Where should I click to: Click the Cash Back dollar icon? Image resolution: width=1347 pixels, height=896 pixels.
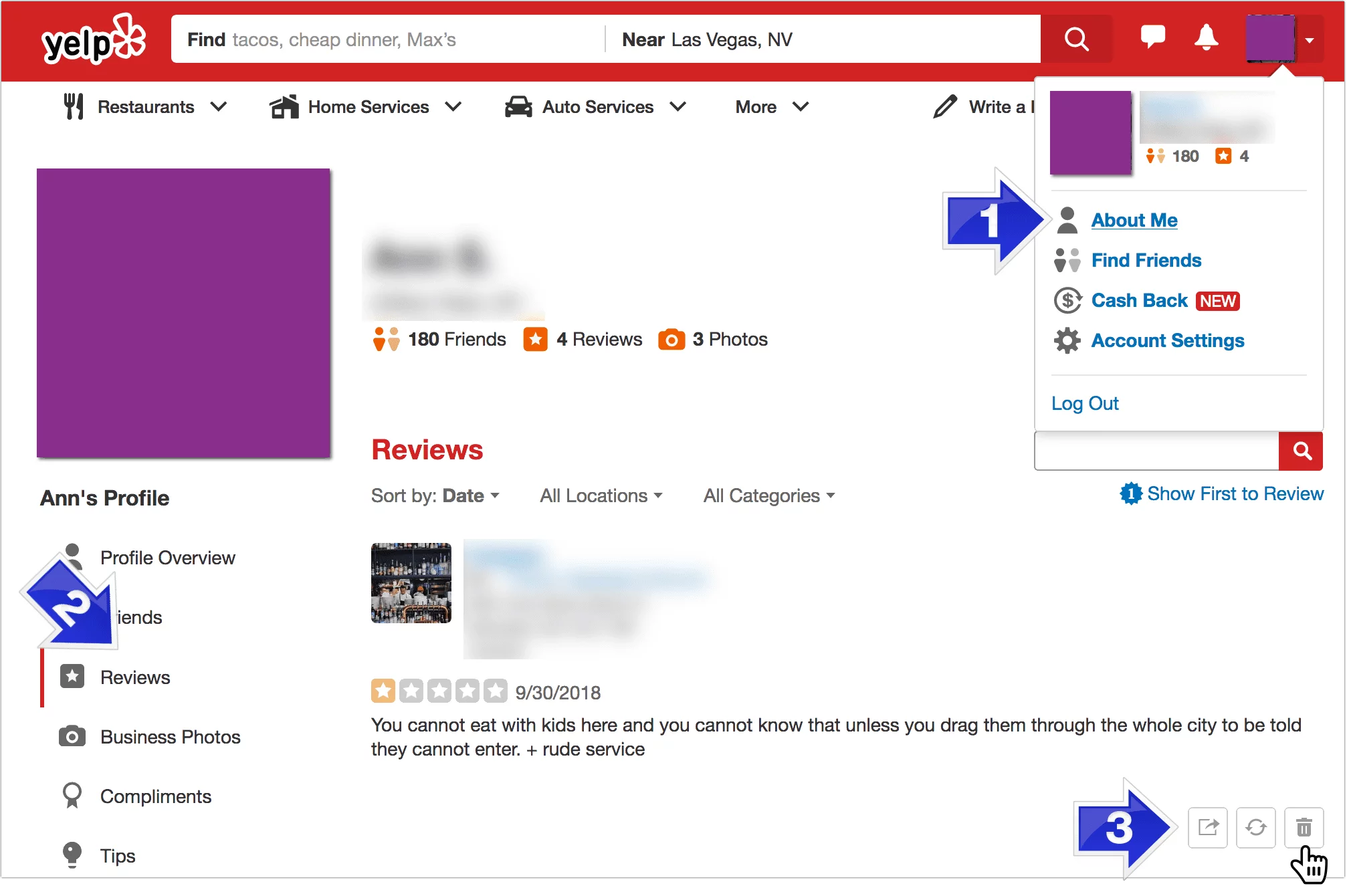tap(1067, 300)
